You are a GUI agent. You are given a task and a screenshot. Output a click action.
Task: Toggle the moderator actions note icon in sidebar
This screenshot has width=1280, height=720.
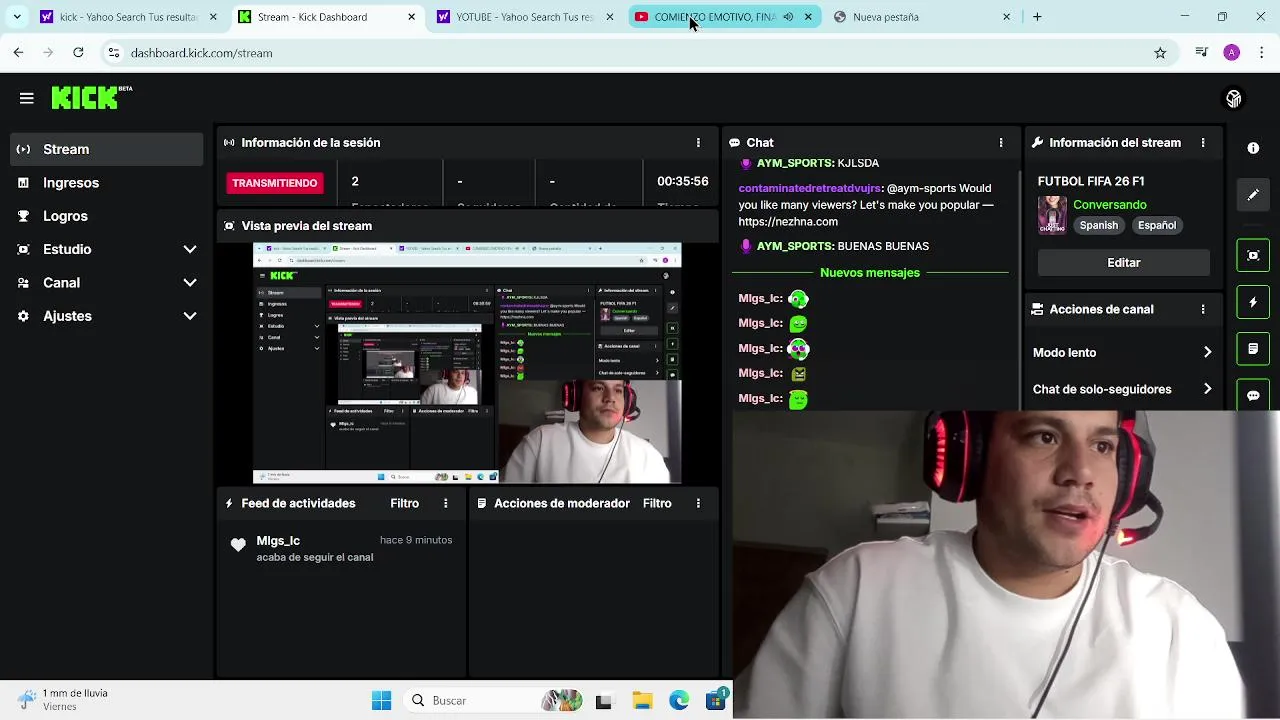point(1253,349)
